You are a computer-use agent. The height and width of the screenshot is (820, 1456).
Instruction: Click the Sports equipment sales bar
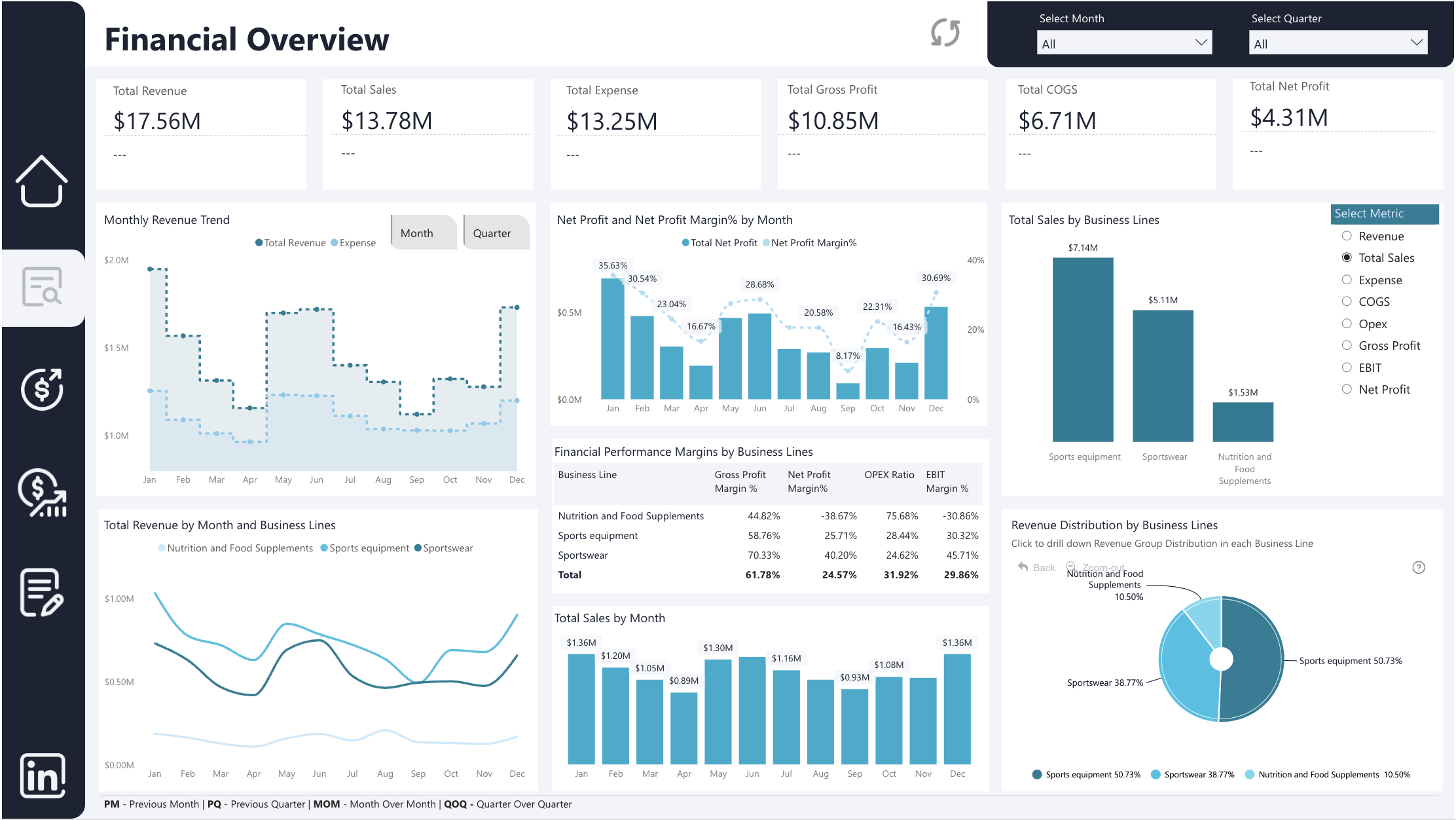point(1083,349)
